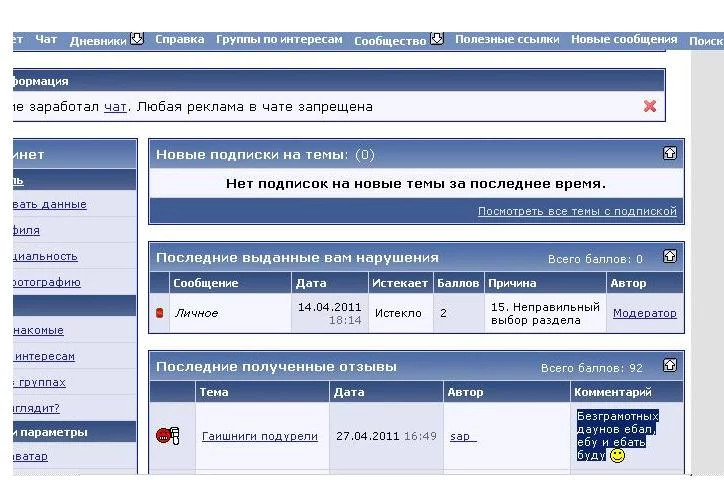Click the negative reputation icon beside Гаишниги подурели
Image resolution: width=724 pixels, height=480 pixels.
tap(168, 436)
